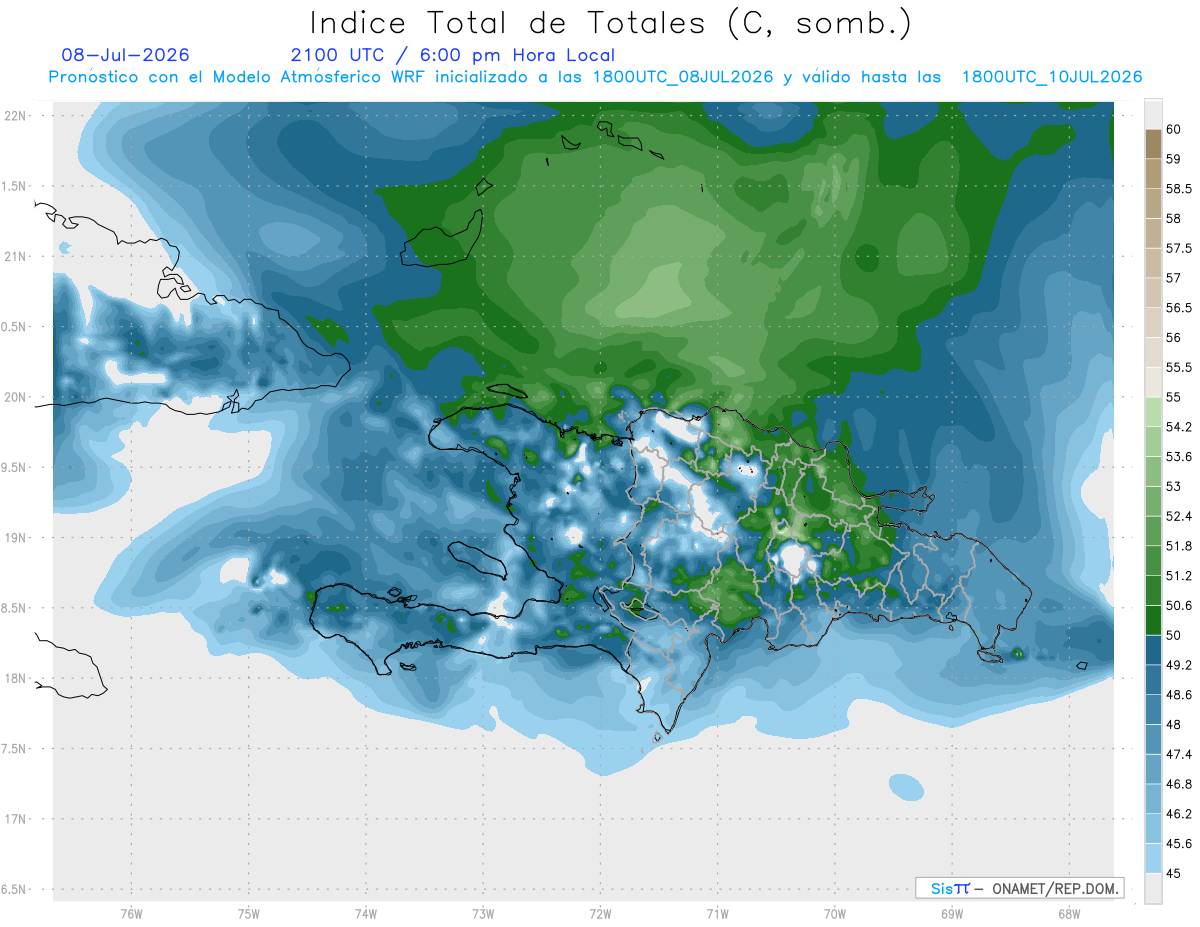Image resolution: width=1200 pixels, height=927 pixels.
Task: Click the '68W' longitude label
Action: [x=1069, y=913]
